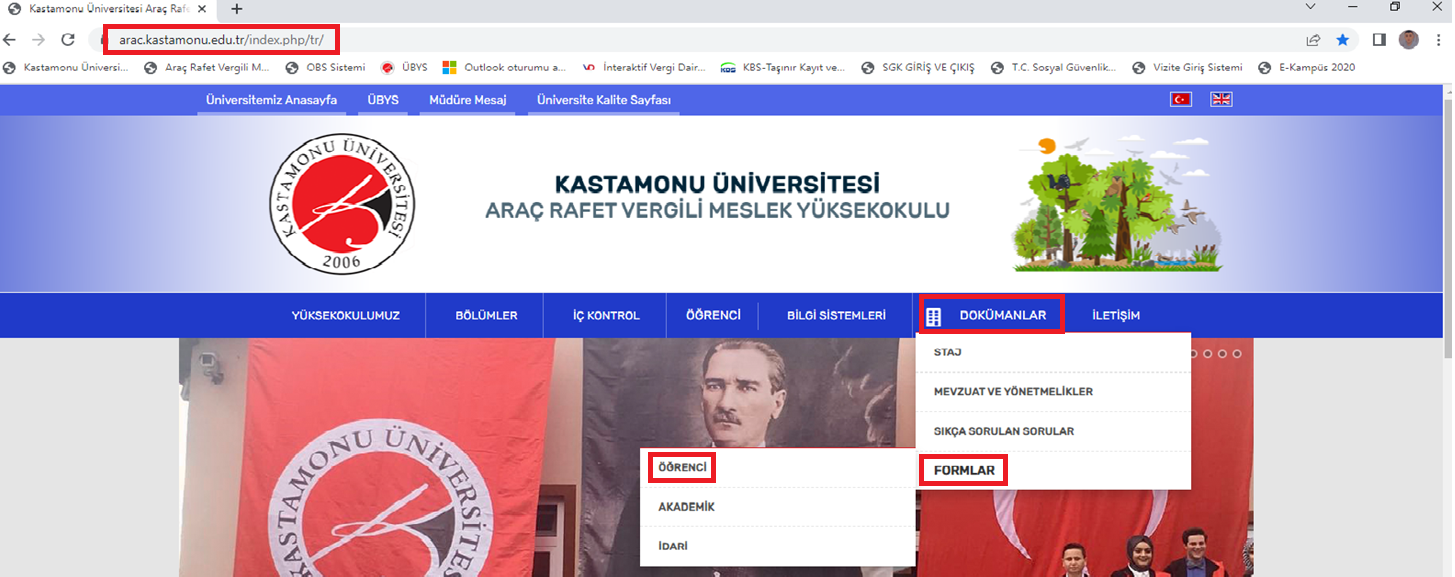Open a new browser tab with plus
The width and height of the screenshot is (1455, 577).
click(x=237, y=8)
